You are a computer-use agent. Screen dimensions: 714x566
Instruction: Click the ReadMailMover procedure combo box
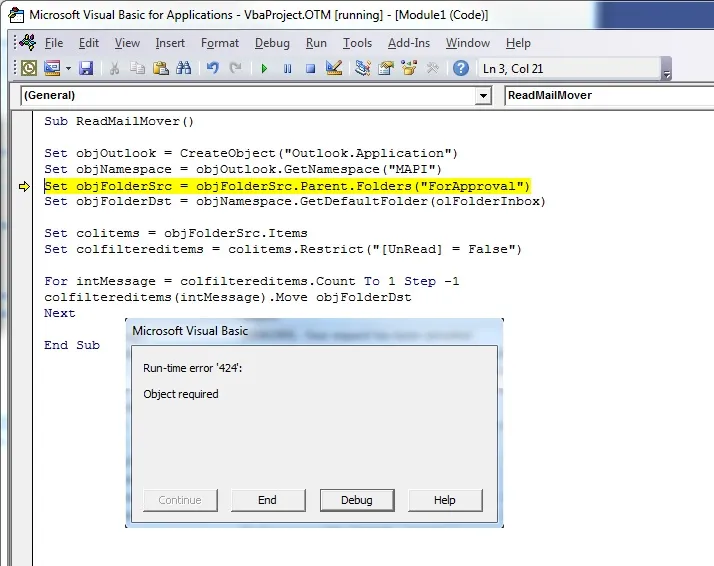609,95
